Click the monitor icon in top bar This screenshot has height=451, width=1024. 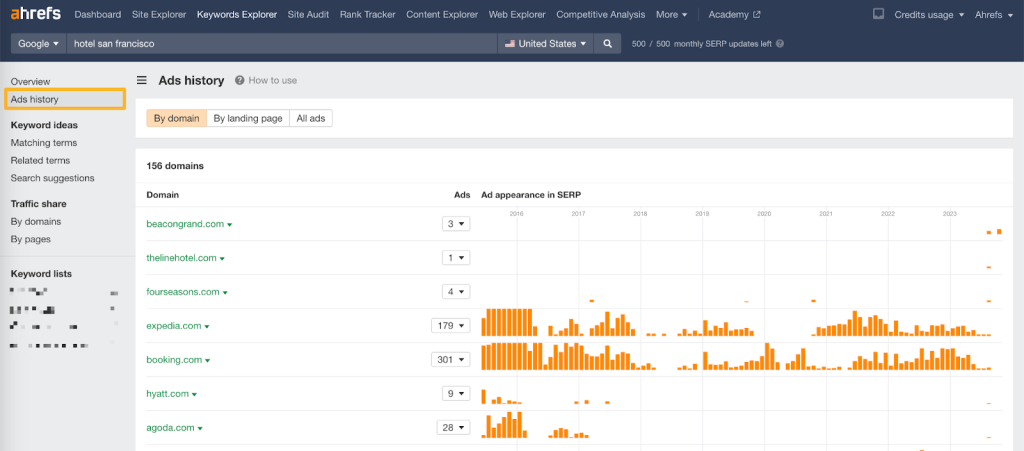[x=878, y=15]
